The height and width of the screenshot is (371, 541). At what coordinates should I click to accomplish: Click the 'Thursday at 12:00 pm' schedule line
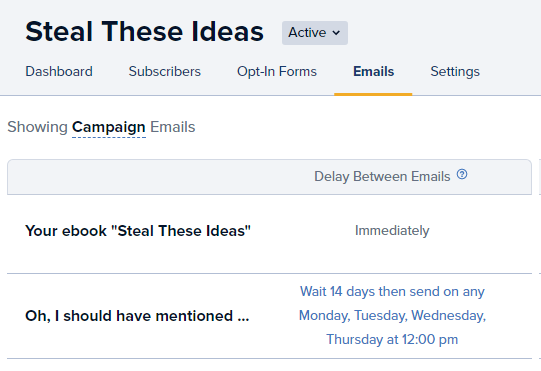coord(392,339)
